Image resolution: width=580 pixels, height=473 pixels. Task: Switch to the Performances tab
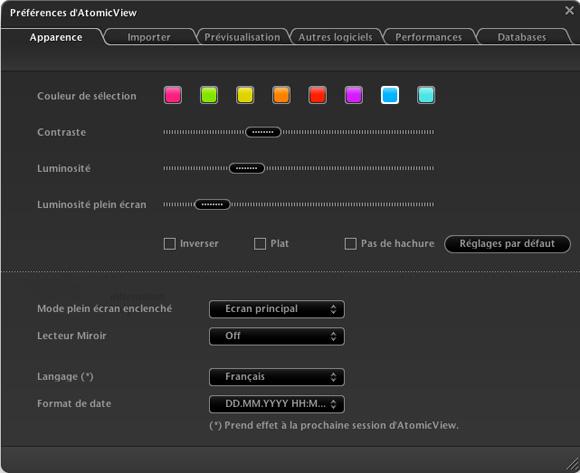(429, 37)
